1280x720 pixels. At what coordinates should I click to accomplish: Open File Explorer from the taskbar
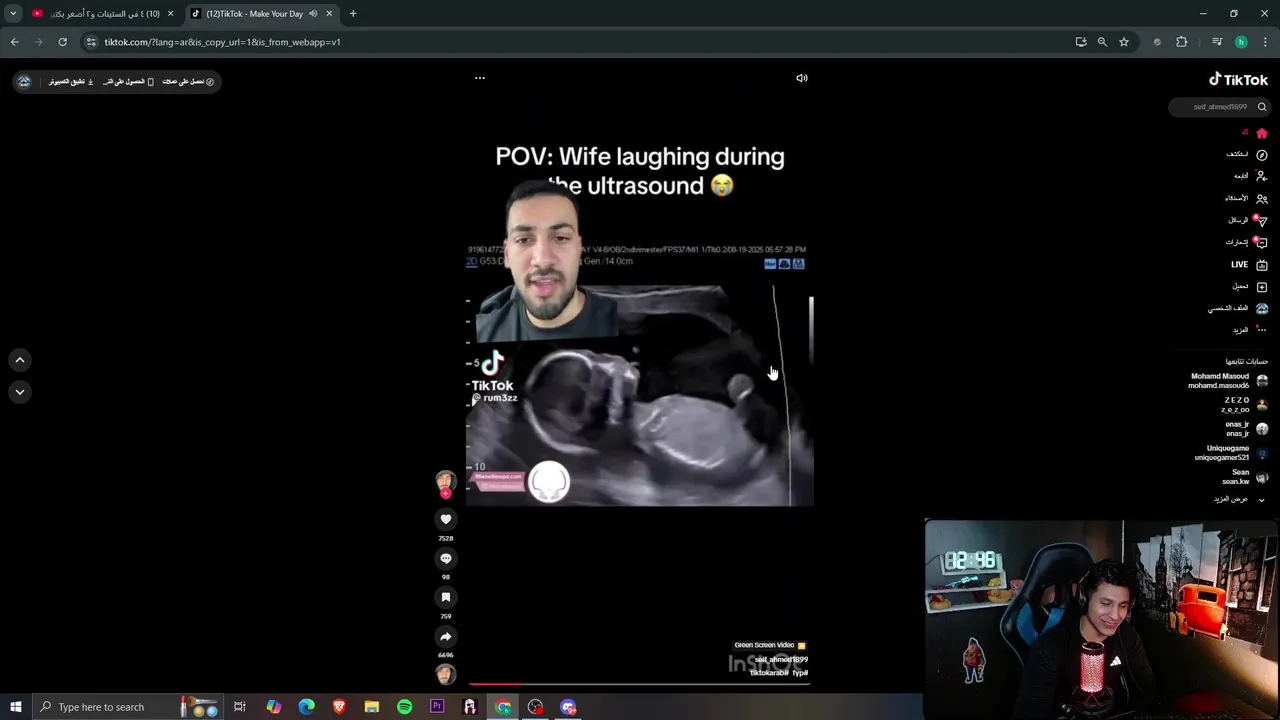(372, 707)
